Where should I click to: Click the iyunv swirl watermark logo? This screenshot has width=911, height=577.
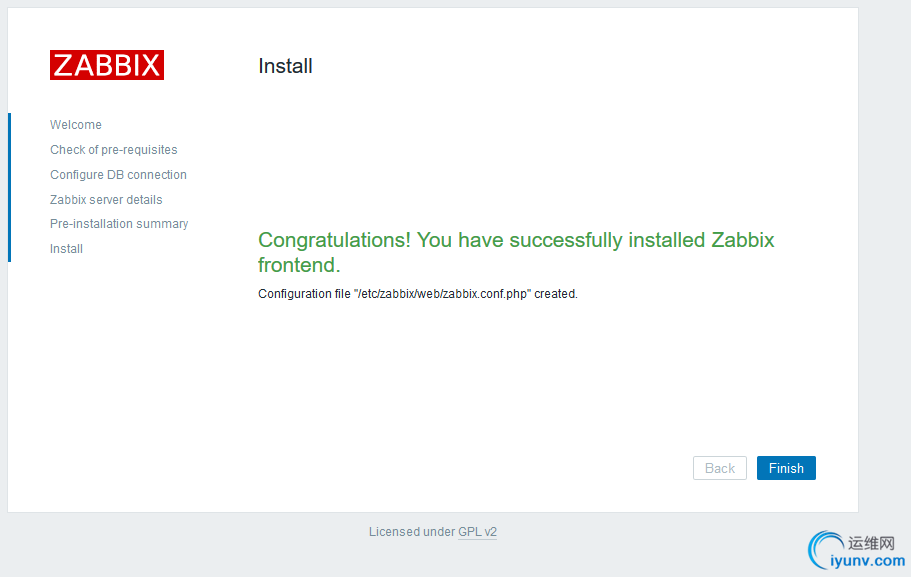point(827,550)
